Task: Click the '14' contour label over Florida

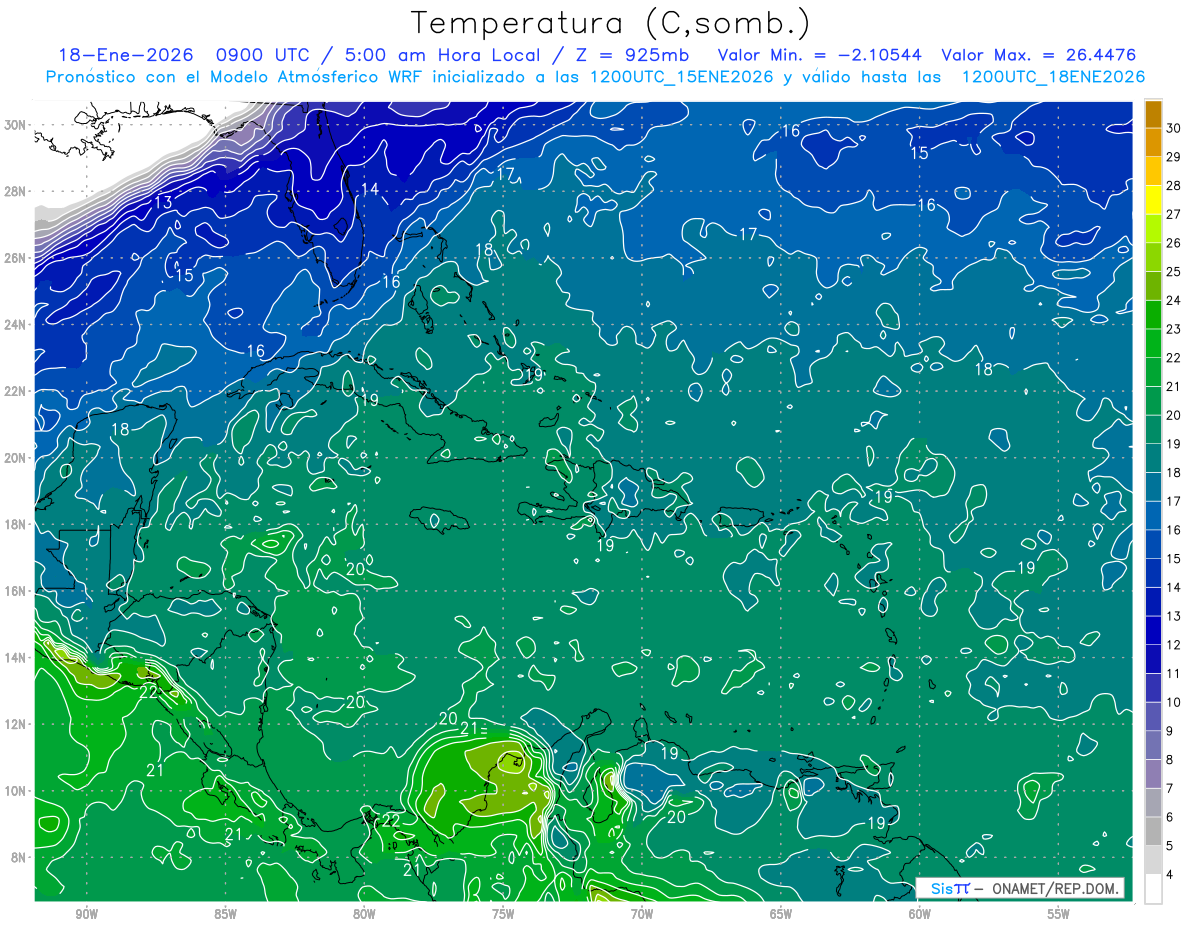Action: click(370, 189)
